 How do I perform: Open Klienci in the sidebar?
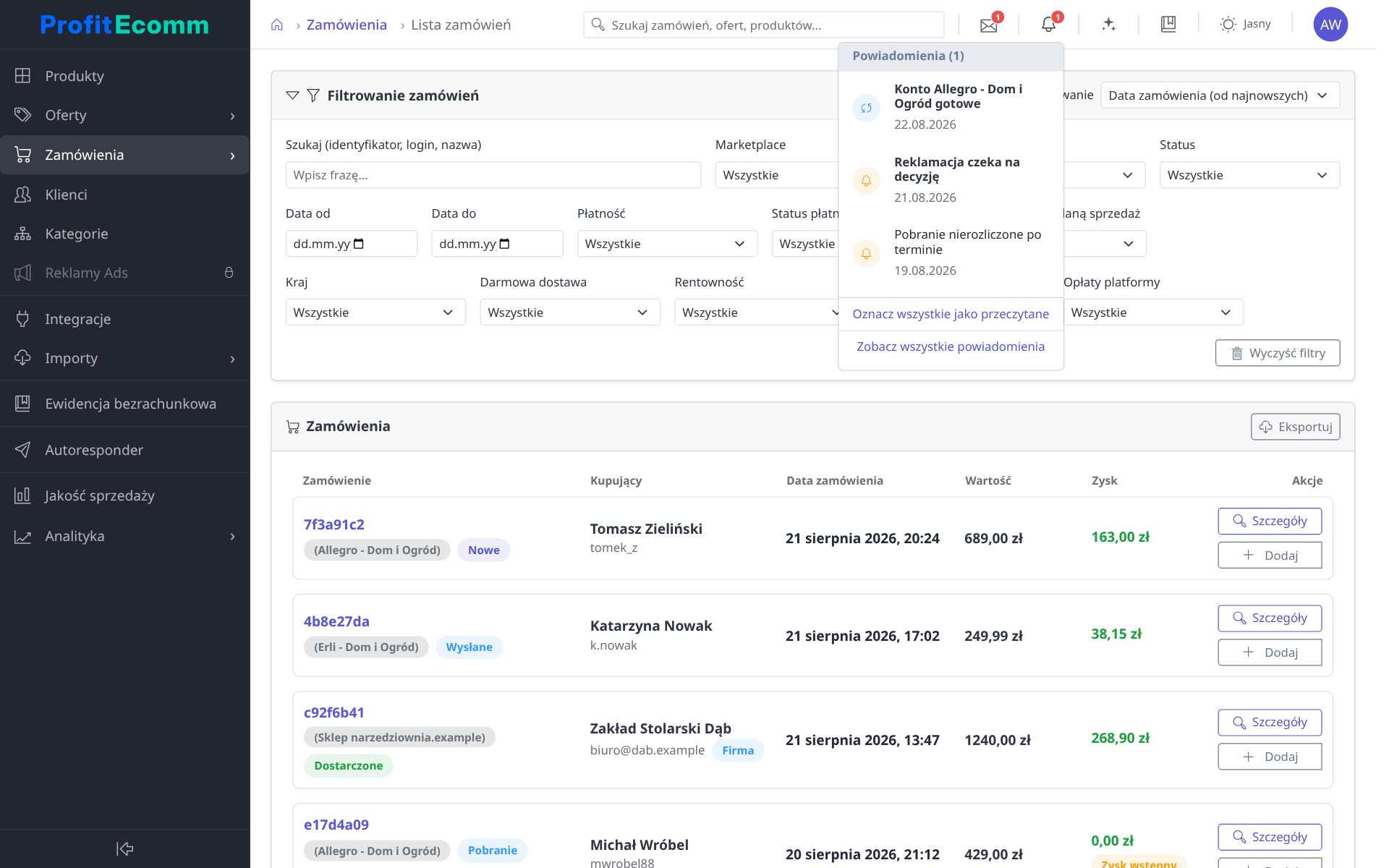(x=124, y=195)
